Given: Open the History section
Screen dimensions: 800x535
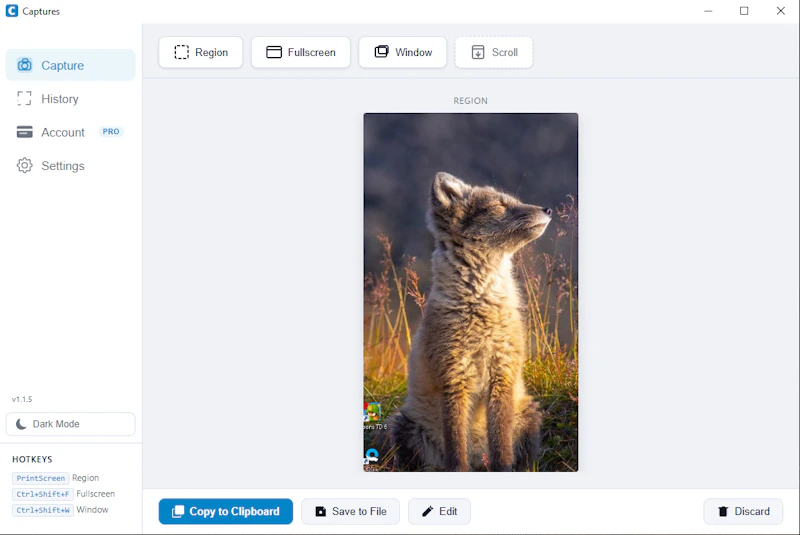Looking at the screenshot, I should tap(70, 98).
